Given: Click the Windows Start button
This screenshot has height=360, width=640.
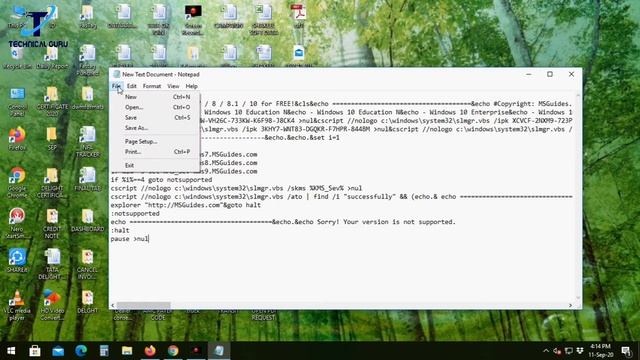Looking at the screenshot, I should (x=11, y=351).
